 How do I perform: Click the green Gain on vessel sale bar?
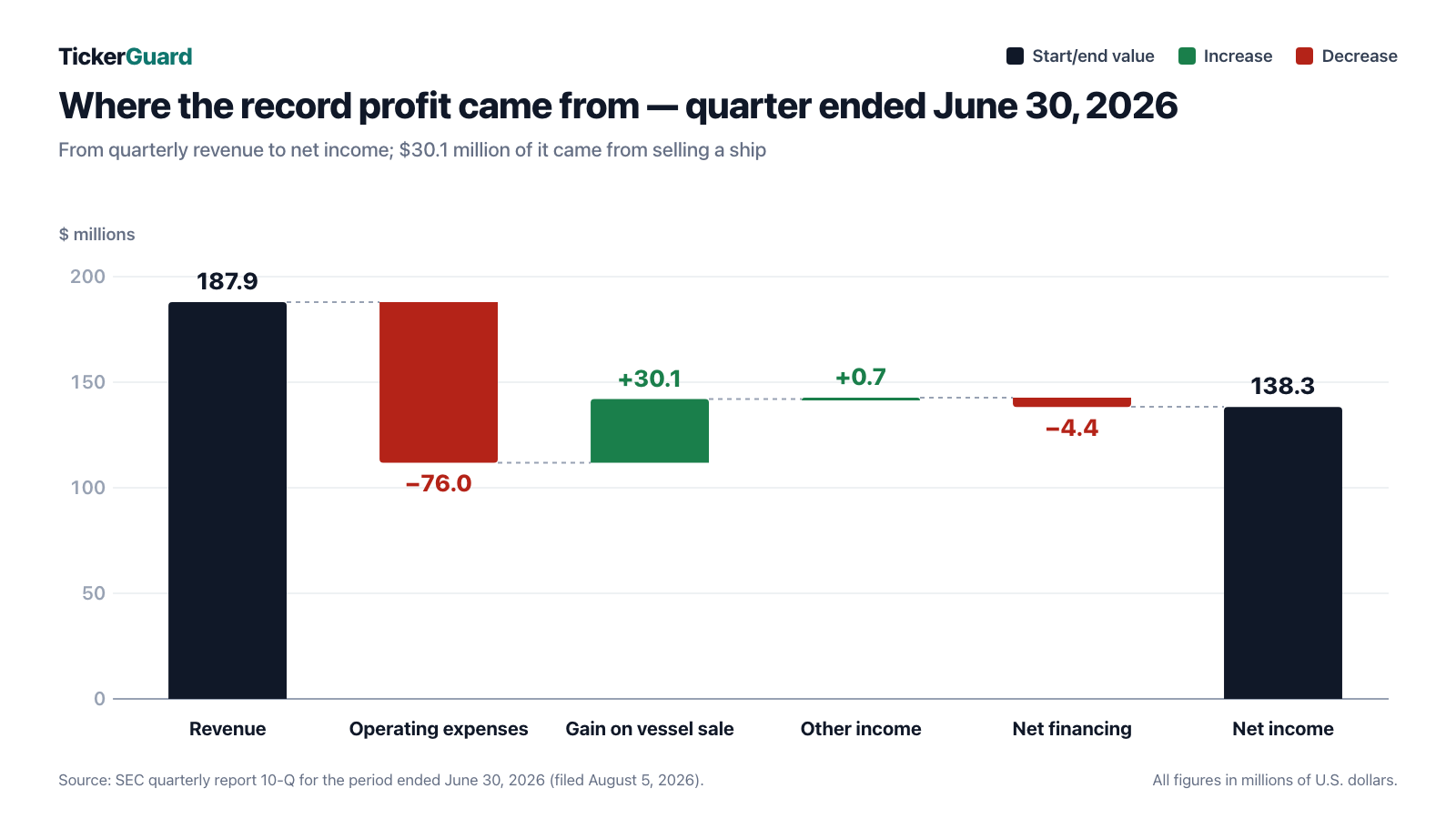pos(650,430)
